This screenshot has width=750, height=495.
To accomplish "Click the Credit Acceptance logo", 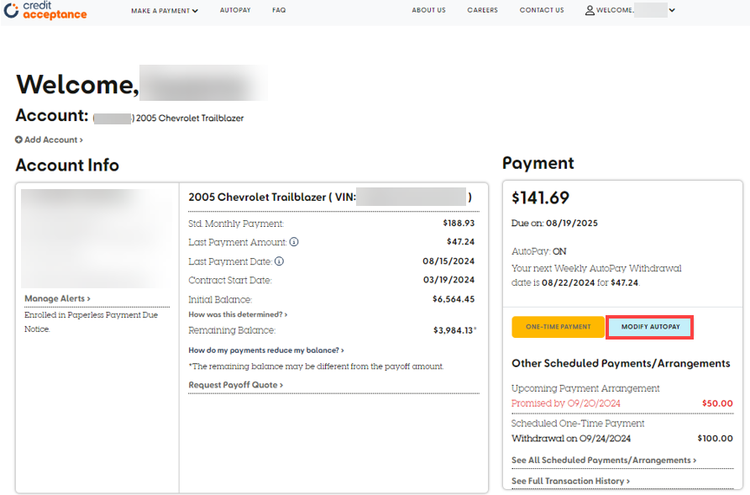I will point(46,11).
